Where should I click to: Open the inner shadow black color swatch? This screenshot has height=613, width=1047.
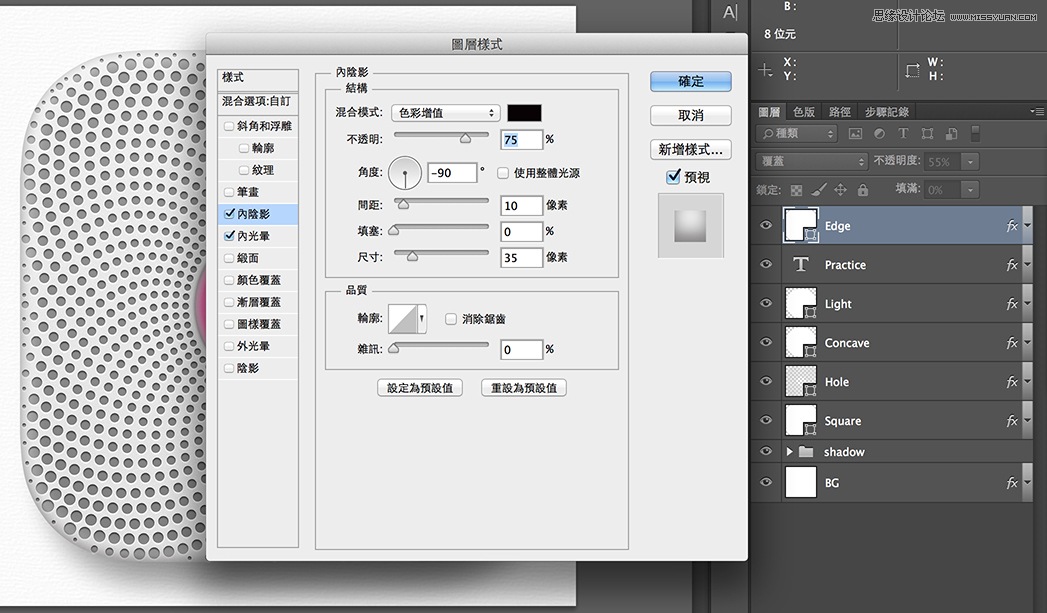524,113
